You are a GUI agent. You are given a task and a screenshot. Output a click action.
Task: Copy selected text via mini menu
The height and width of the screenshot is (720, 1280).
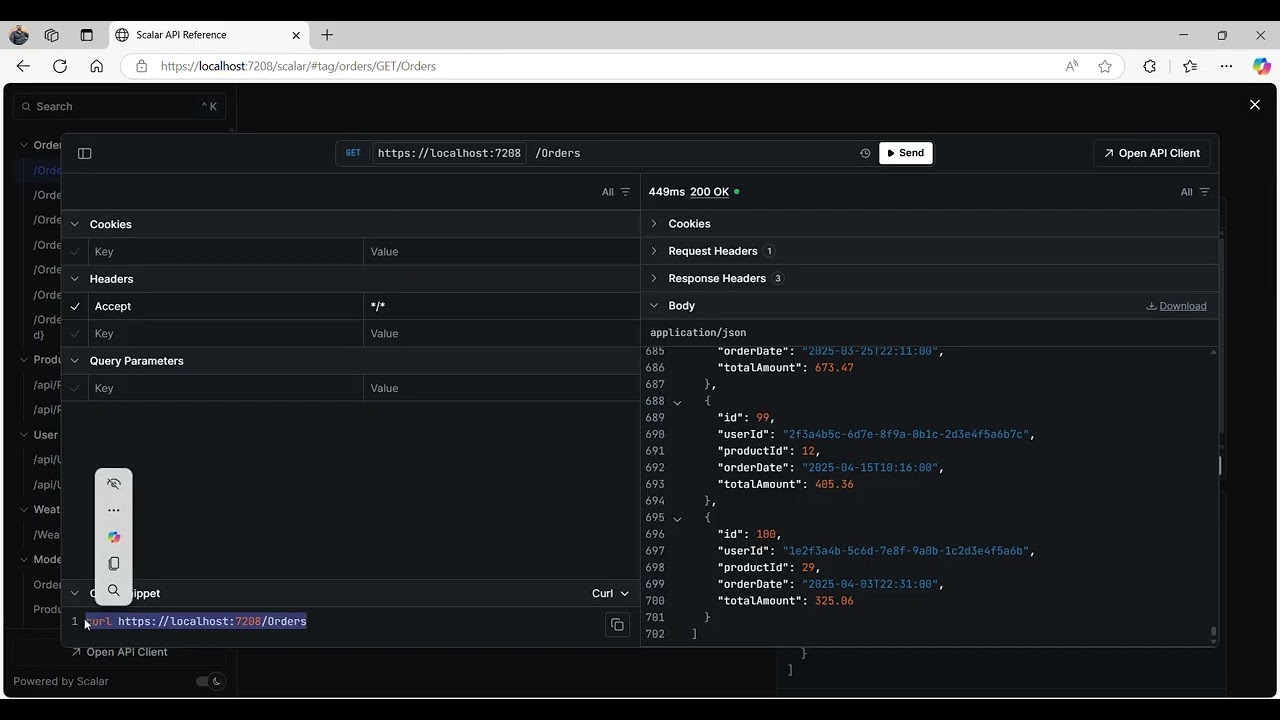114,564
